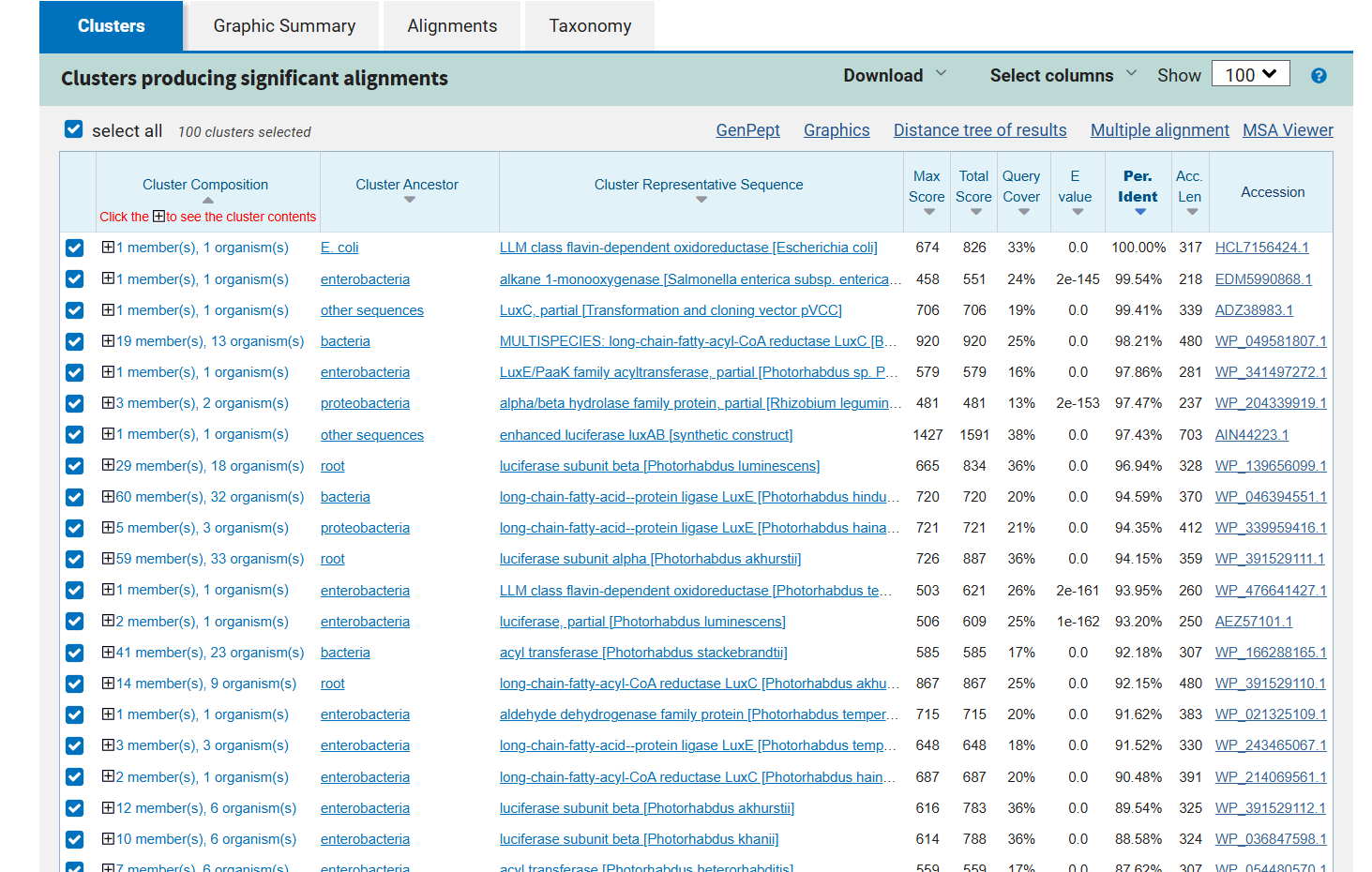Uncheck checkbox for alkane 1-monooxygenase row
The image size is (1372, 872).
pos(75,279)
